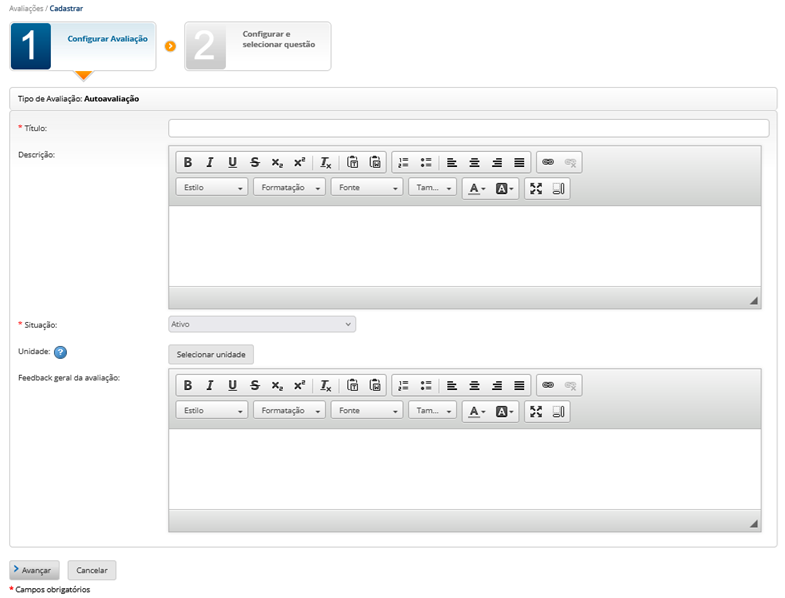
Task: Insert bulleted list in the Feedback geral editor
Action: (426, 385)
